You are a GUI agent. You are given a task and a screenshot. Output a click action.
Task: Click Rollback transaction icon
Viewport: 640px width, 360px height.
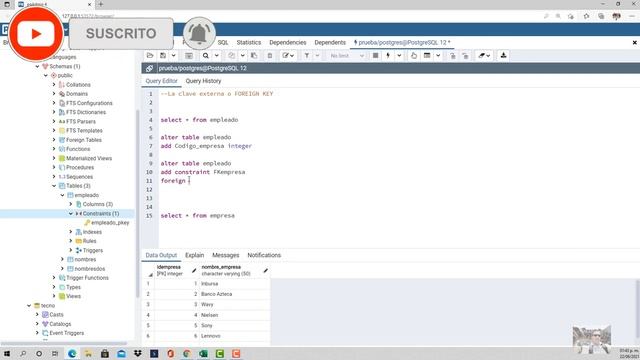[x=465, y=56]
